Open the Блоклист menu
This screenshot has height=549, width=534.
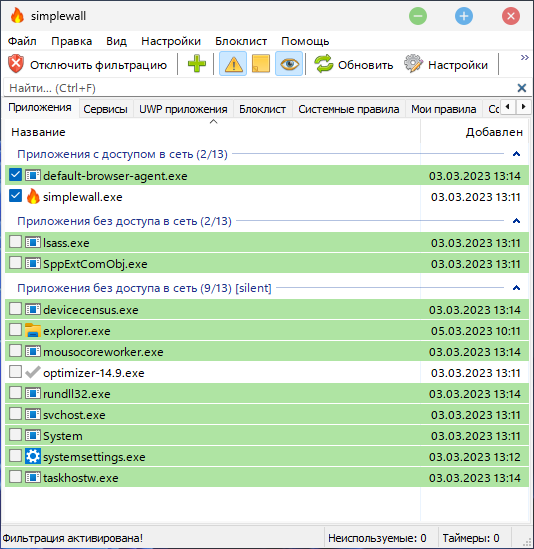[241, 41]
